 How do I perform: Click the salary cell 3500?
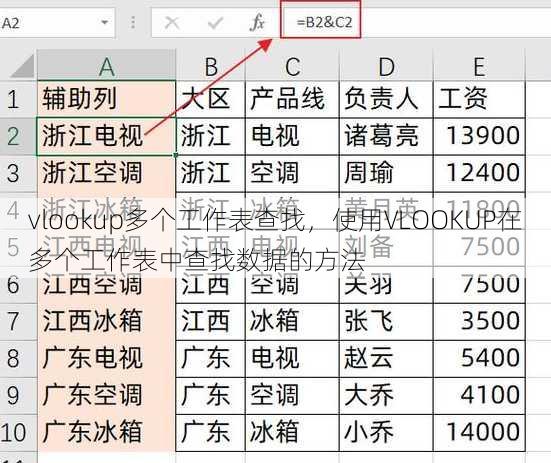[479, 321]
